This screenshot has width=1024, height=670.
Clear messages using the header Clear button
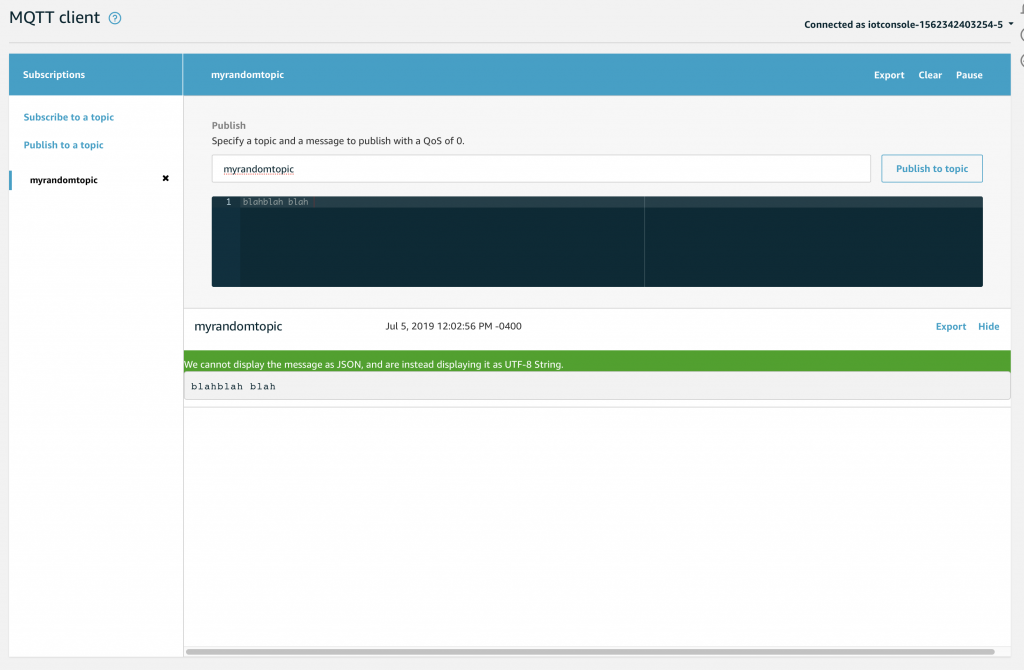point(930,75)
